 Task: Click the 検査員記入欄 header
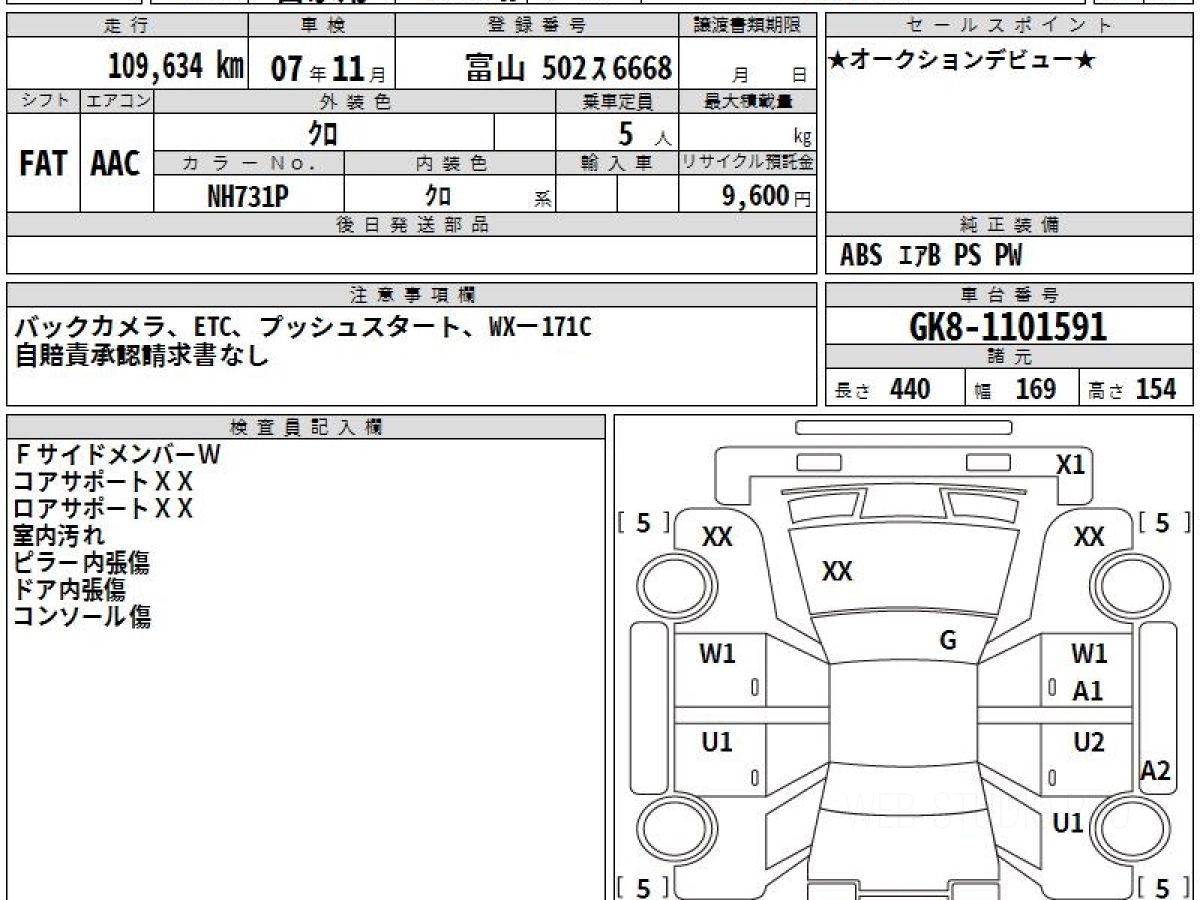pyautogui.click(x=306, y=427)
